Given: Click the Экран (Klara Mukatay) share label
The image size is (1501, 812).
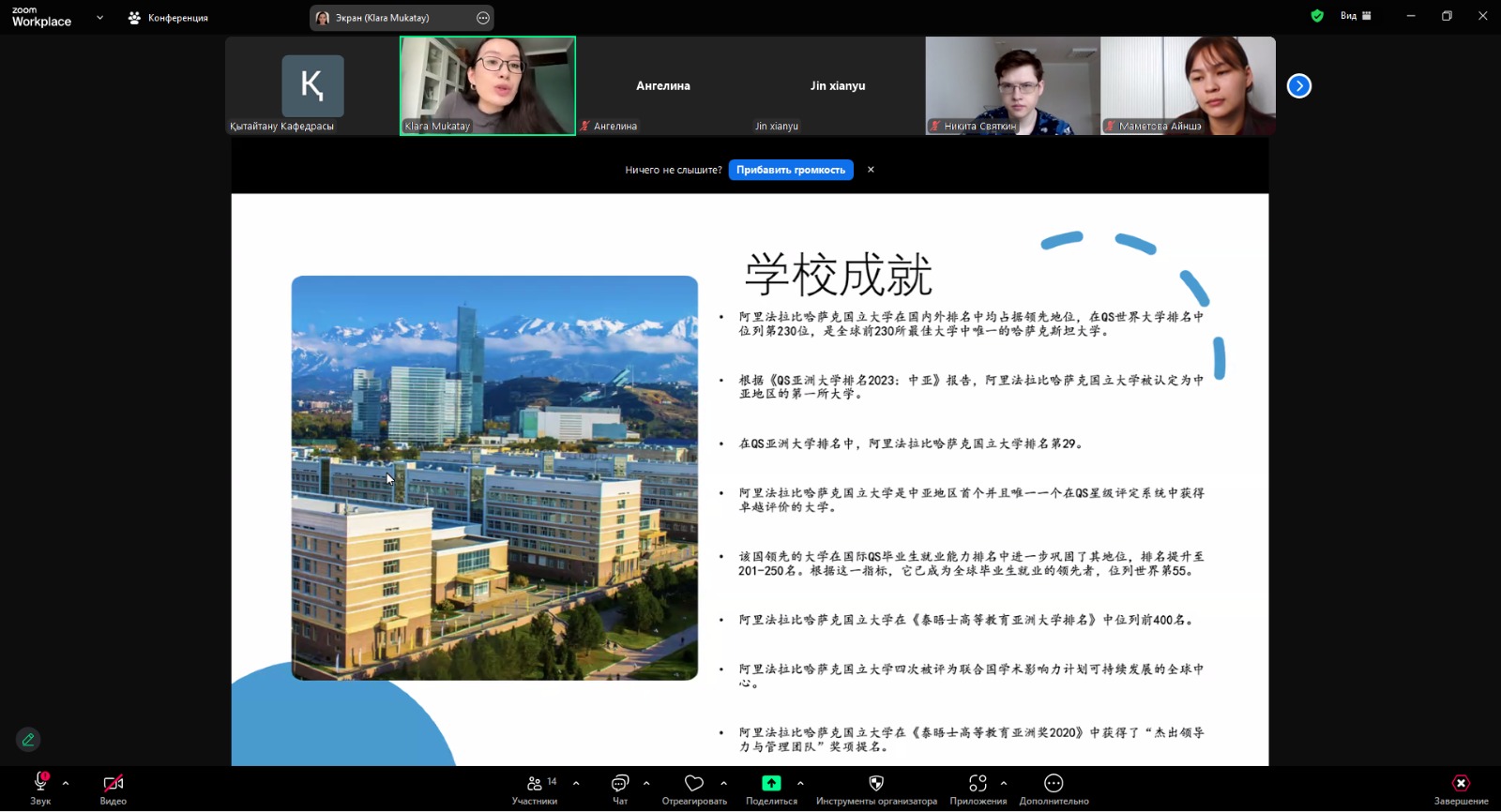Looking at the screenshot, I should (383, 18).
